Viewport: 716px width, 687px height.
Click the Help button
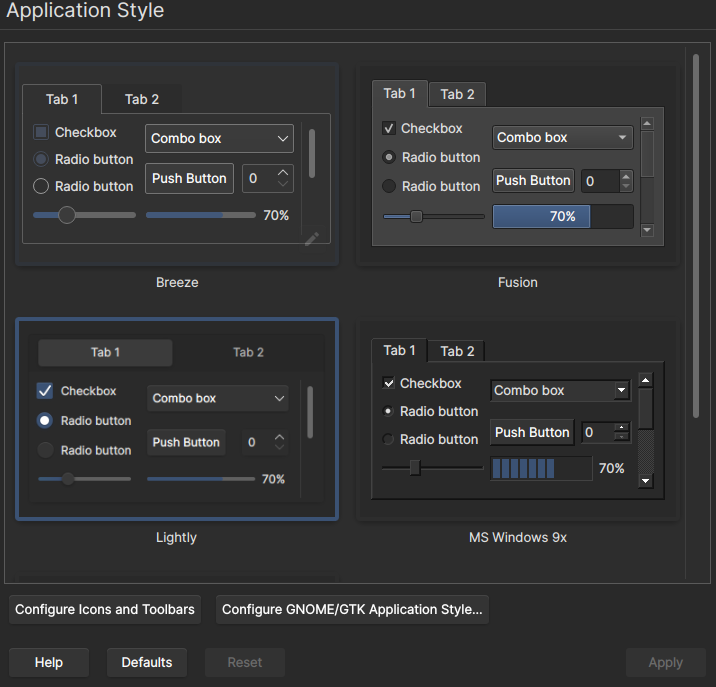click(49, 662)
